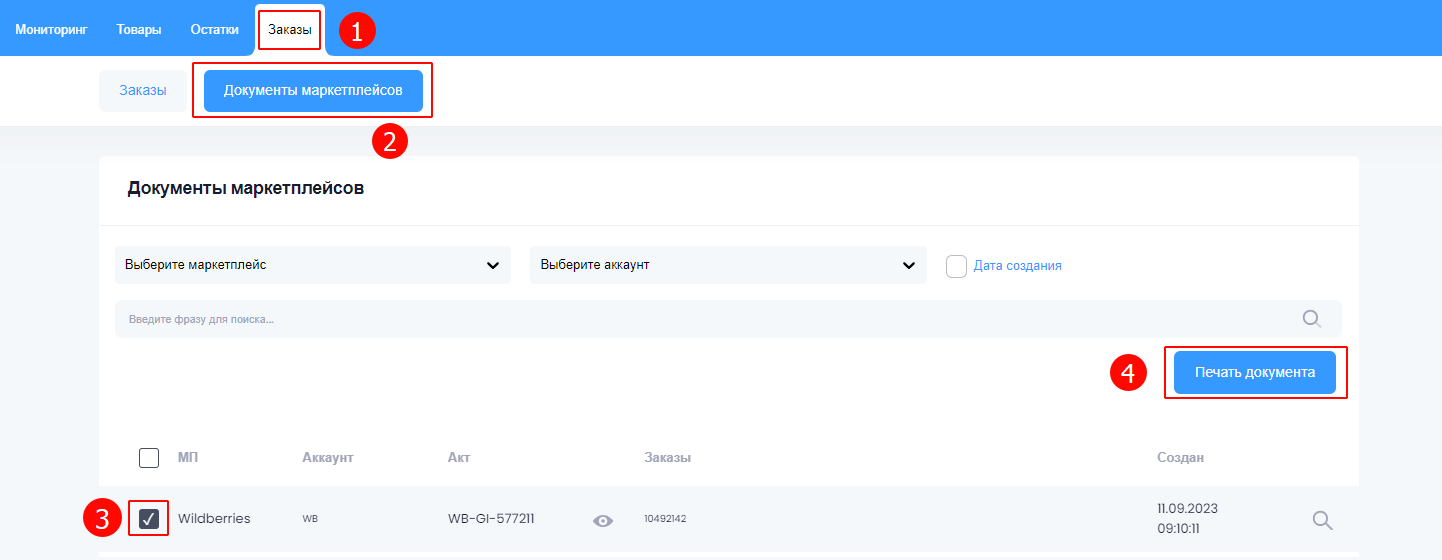Switch to the Мониторинг tab
The image size is (1442, 560).
[51, 29]
